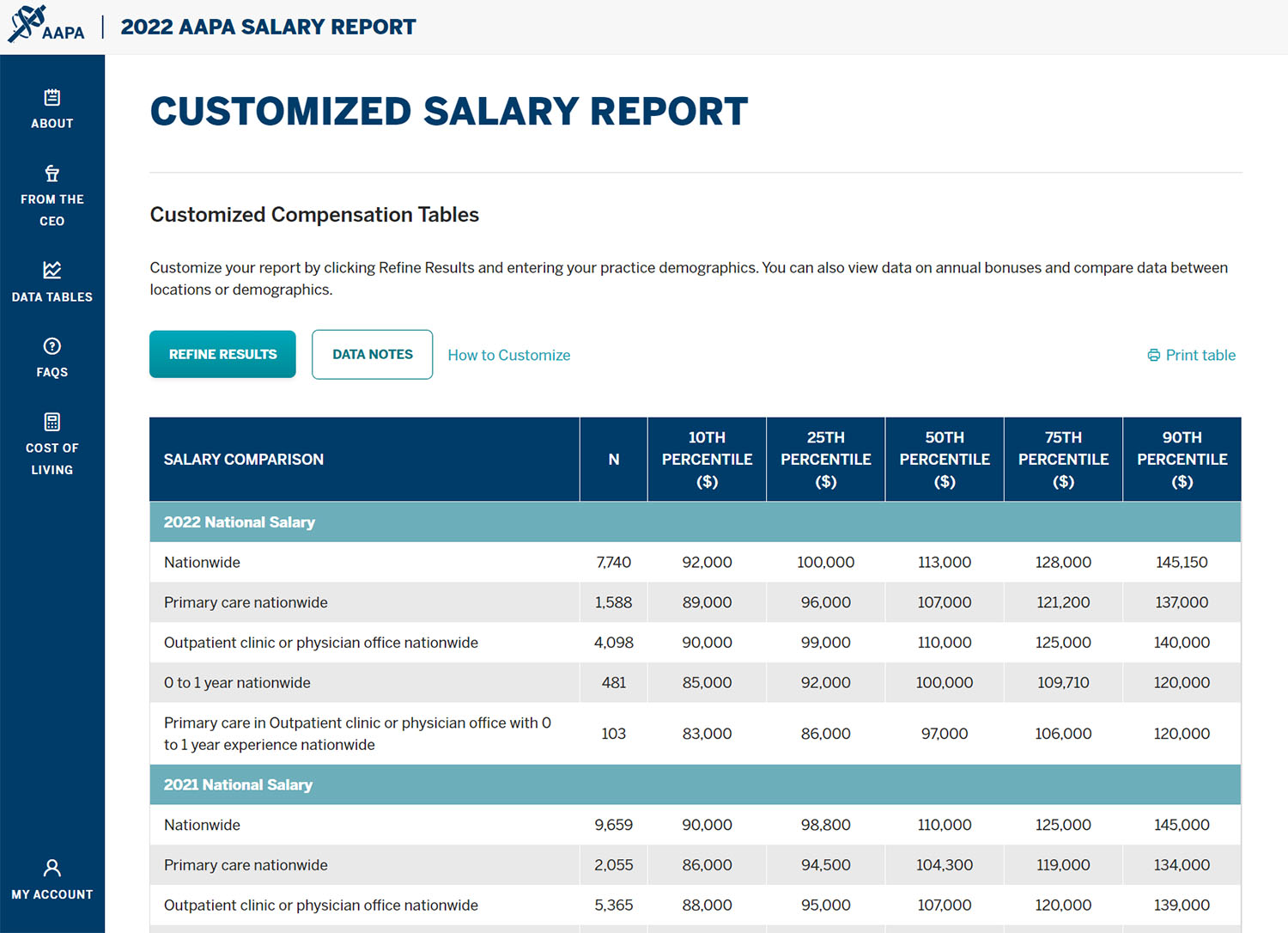Open the Data Notes button

[373, 354]
